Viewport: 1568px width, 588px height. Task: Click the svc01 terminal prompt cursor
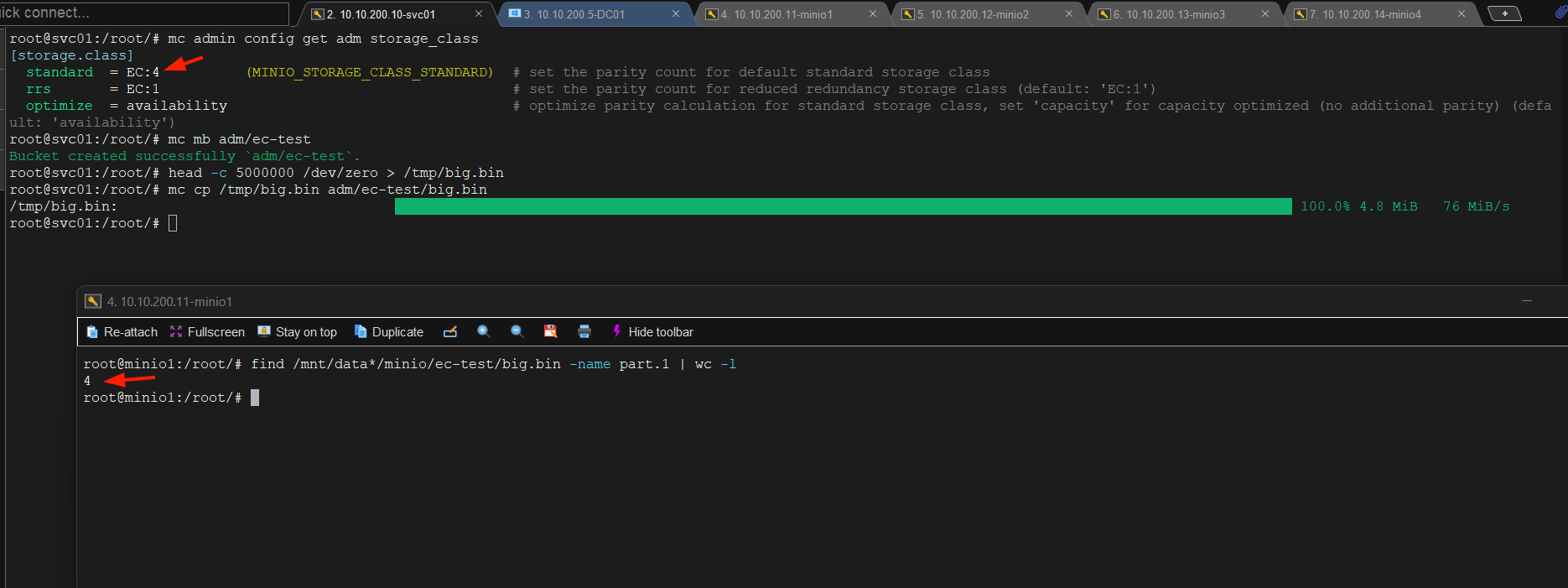click(173, 223)
